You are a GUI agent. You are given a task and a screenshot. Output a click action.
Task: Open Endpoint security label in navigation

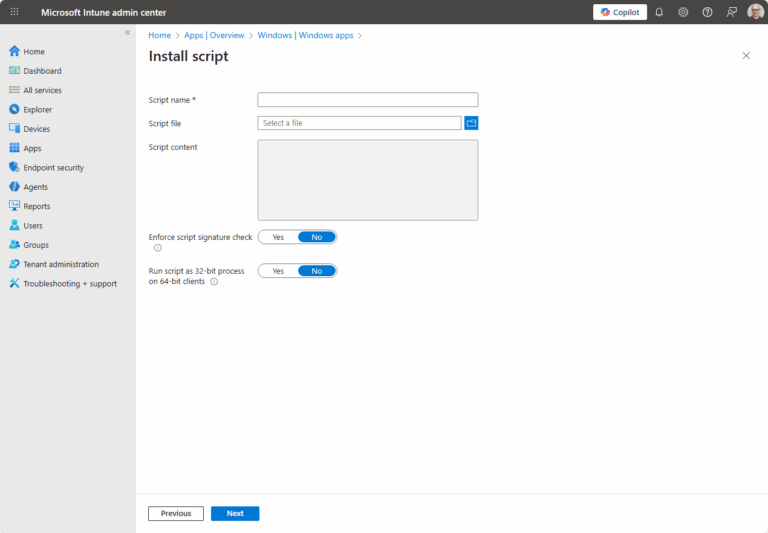[x=53, y=168]
